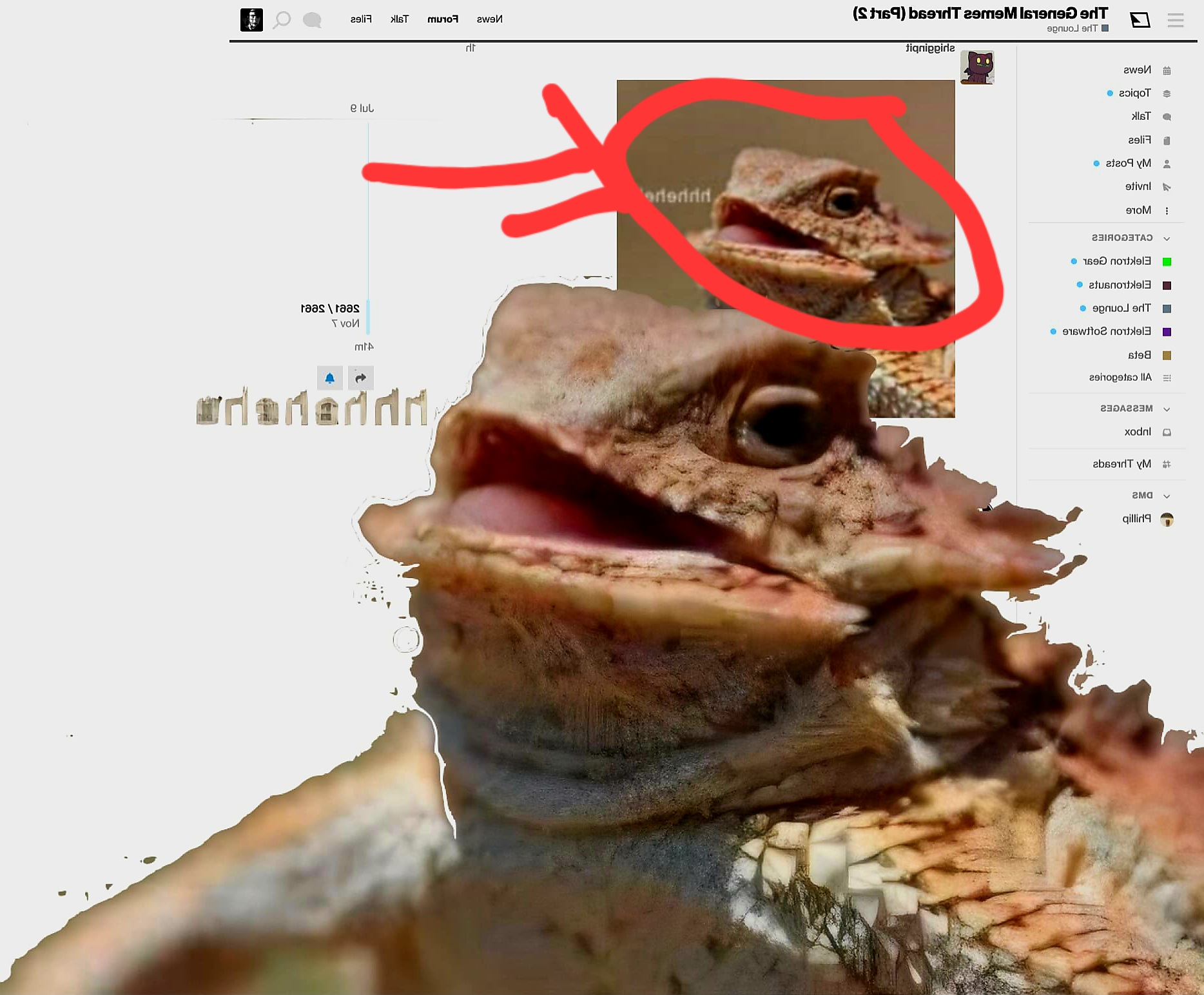Click the bell notification button for this topic
The width and height of the screenshot is (1204, 995).
point(329,378)
